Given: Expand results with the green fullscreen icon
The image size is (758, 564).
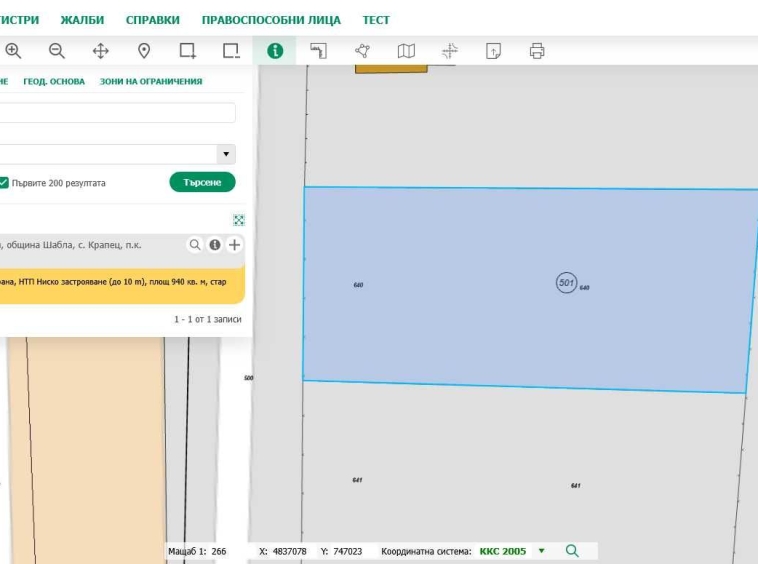Looking at the screenshot, I should pyautogui.click(x=238, y=220).
